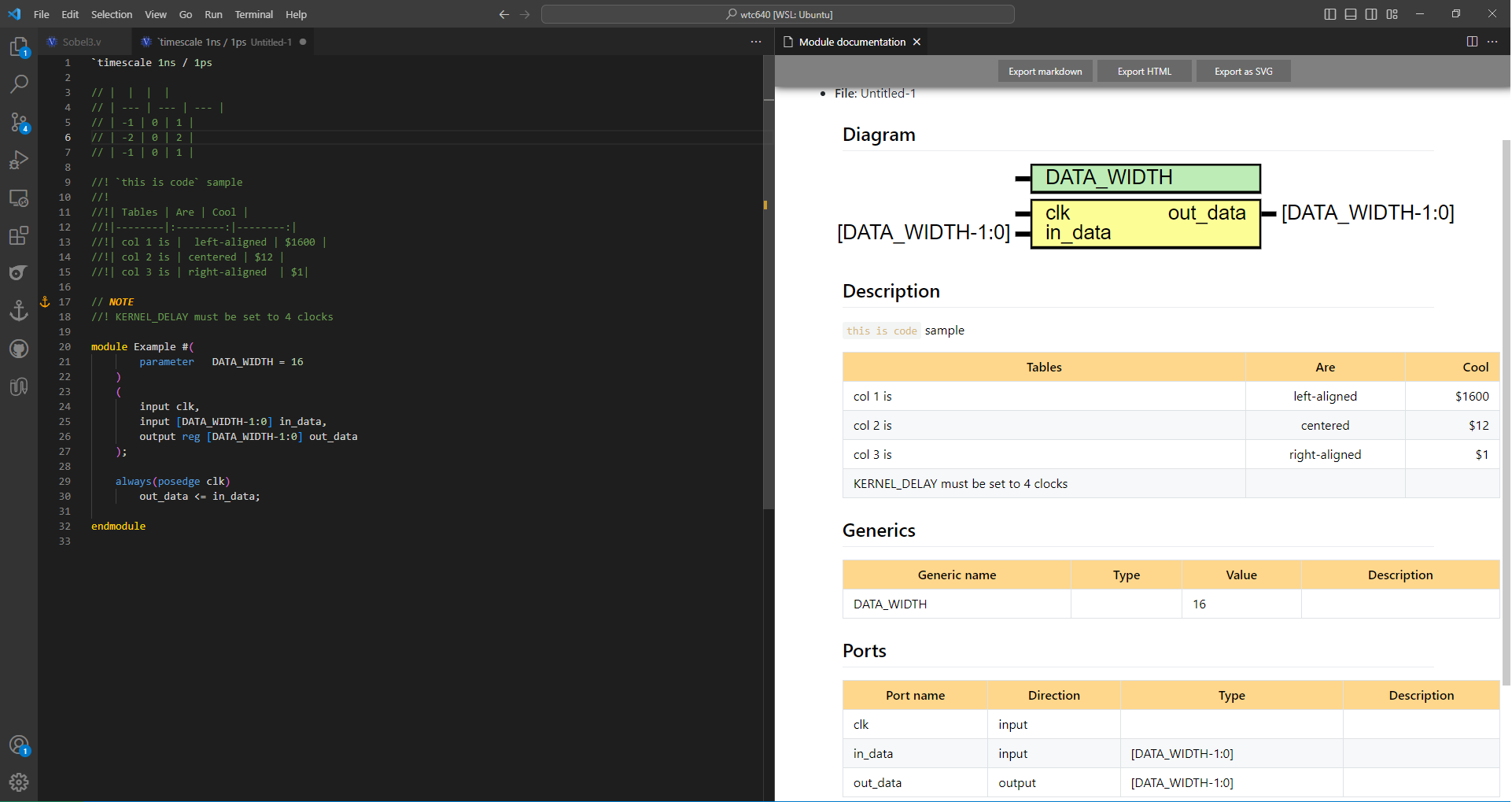Open the Customize Layout dropdown
The height and width of the screenshot is (802, 1512).
1392,13
